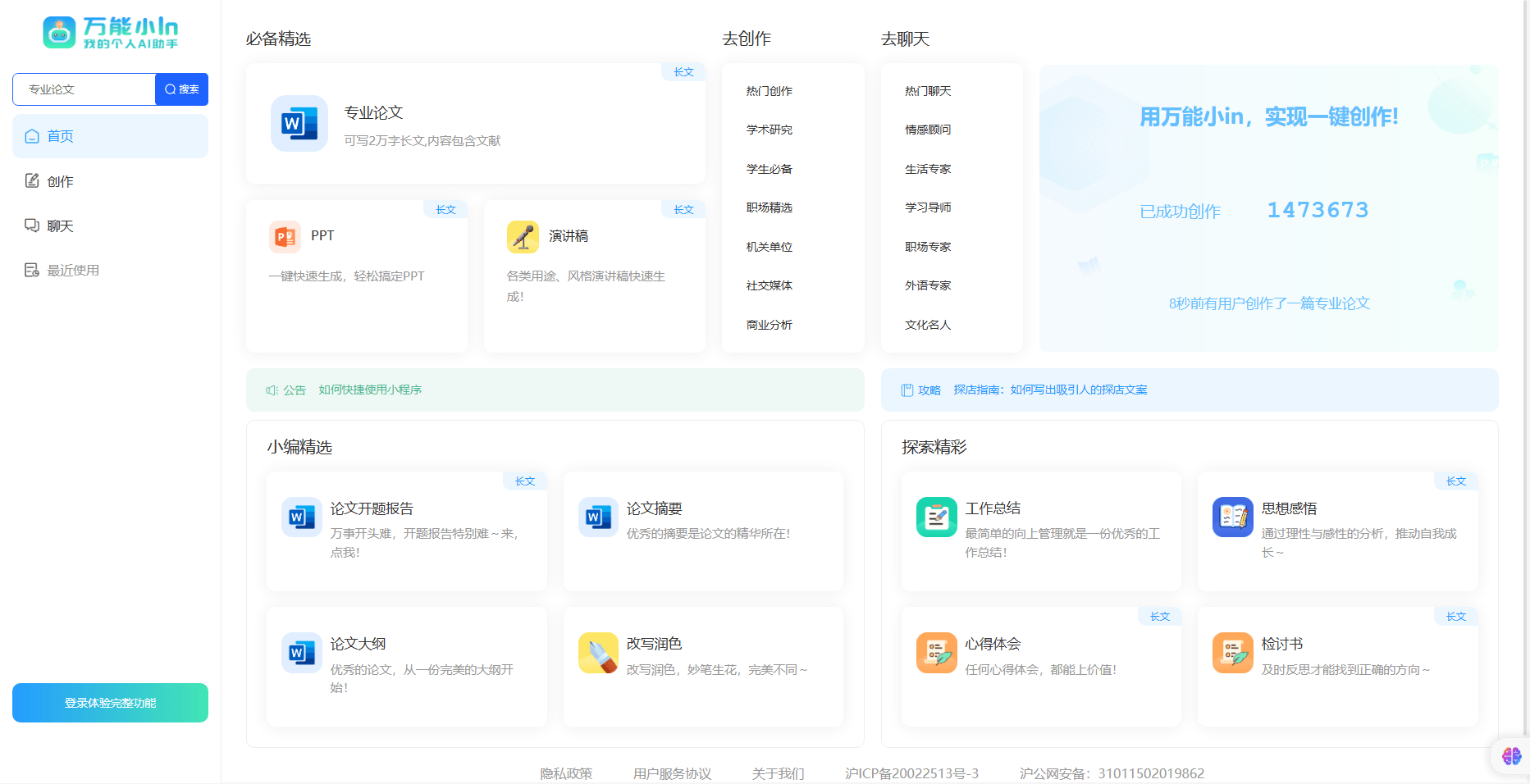This screenshot has width=1530, height=784.
Task: Click the Word icon on 专业论文 card
Action: (299, 124)
